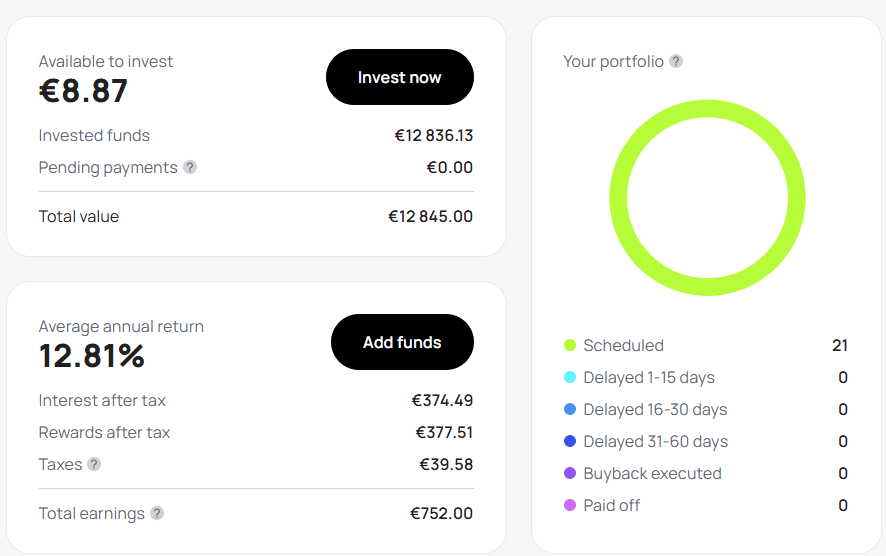The height and width of the screenshot is (556, 886).
Task: Click the pink Paid off legend dot
Action: pyautogui.click(x=570, y=505)
